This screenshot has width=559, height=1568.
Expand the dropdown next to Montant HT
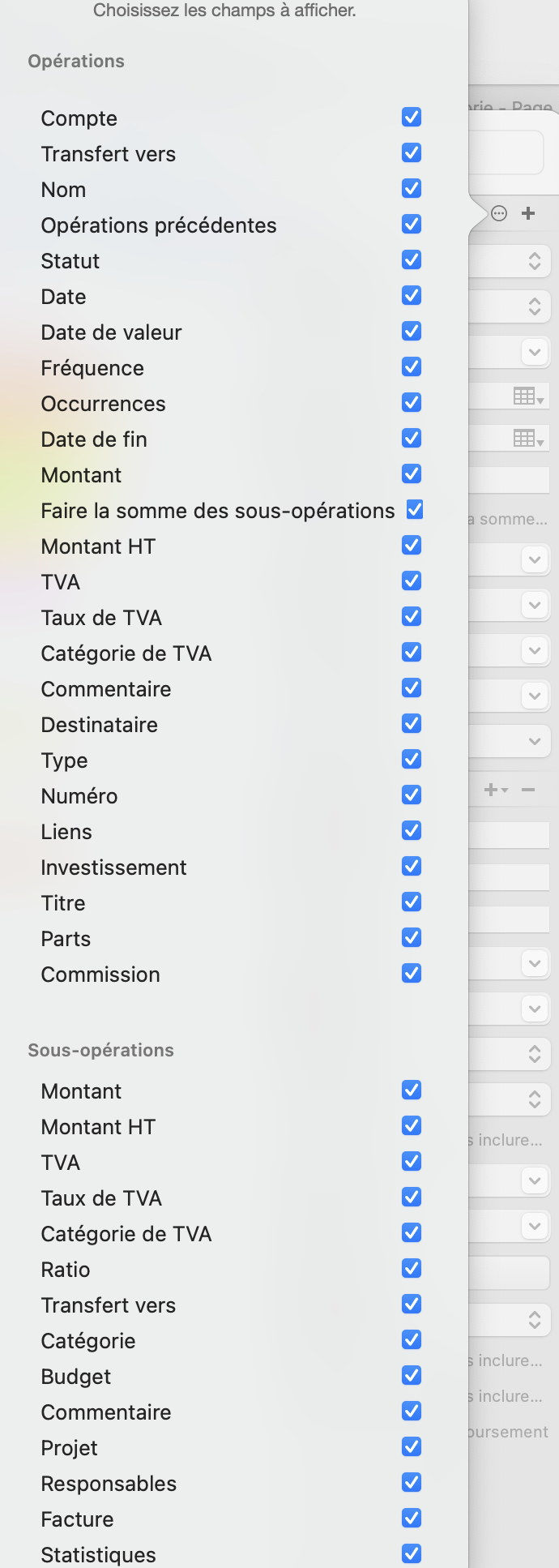(534, 559)
